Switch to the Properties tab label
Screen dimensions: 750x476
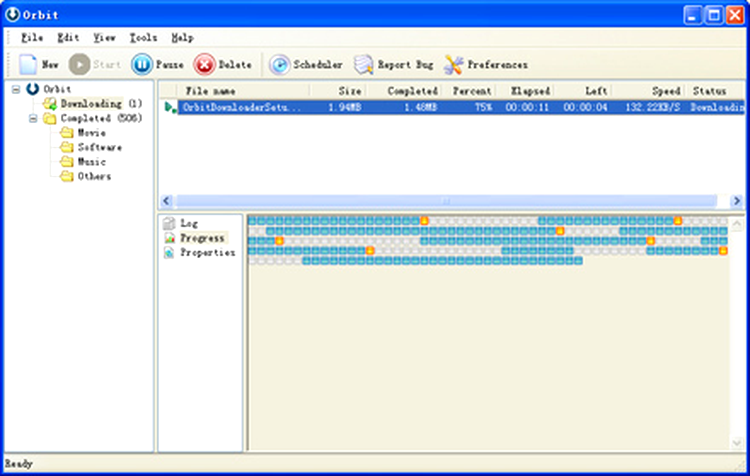[208, 252]
